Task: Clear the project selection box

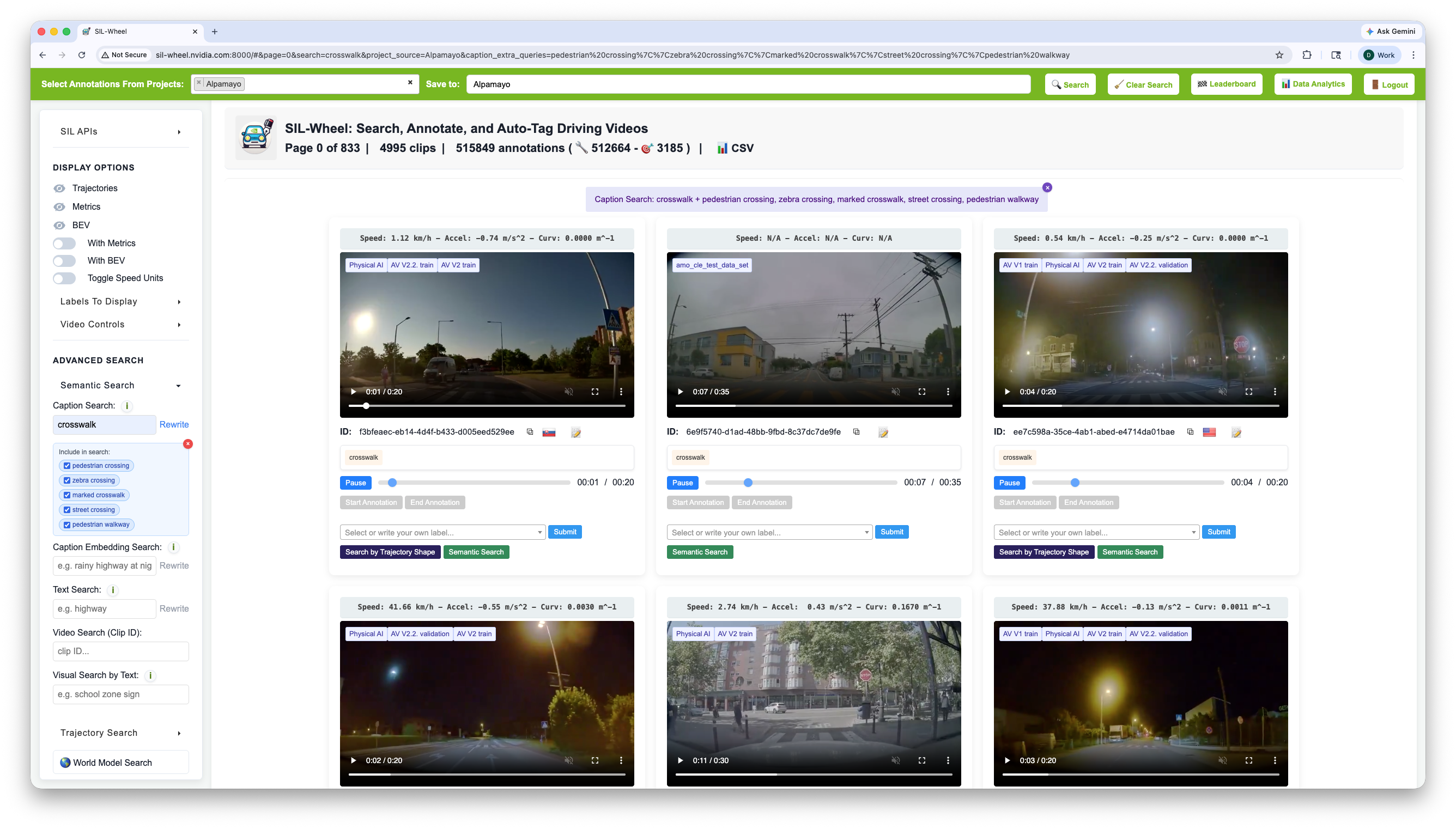Action: coord(410,83)
